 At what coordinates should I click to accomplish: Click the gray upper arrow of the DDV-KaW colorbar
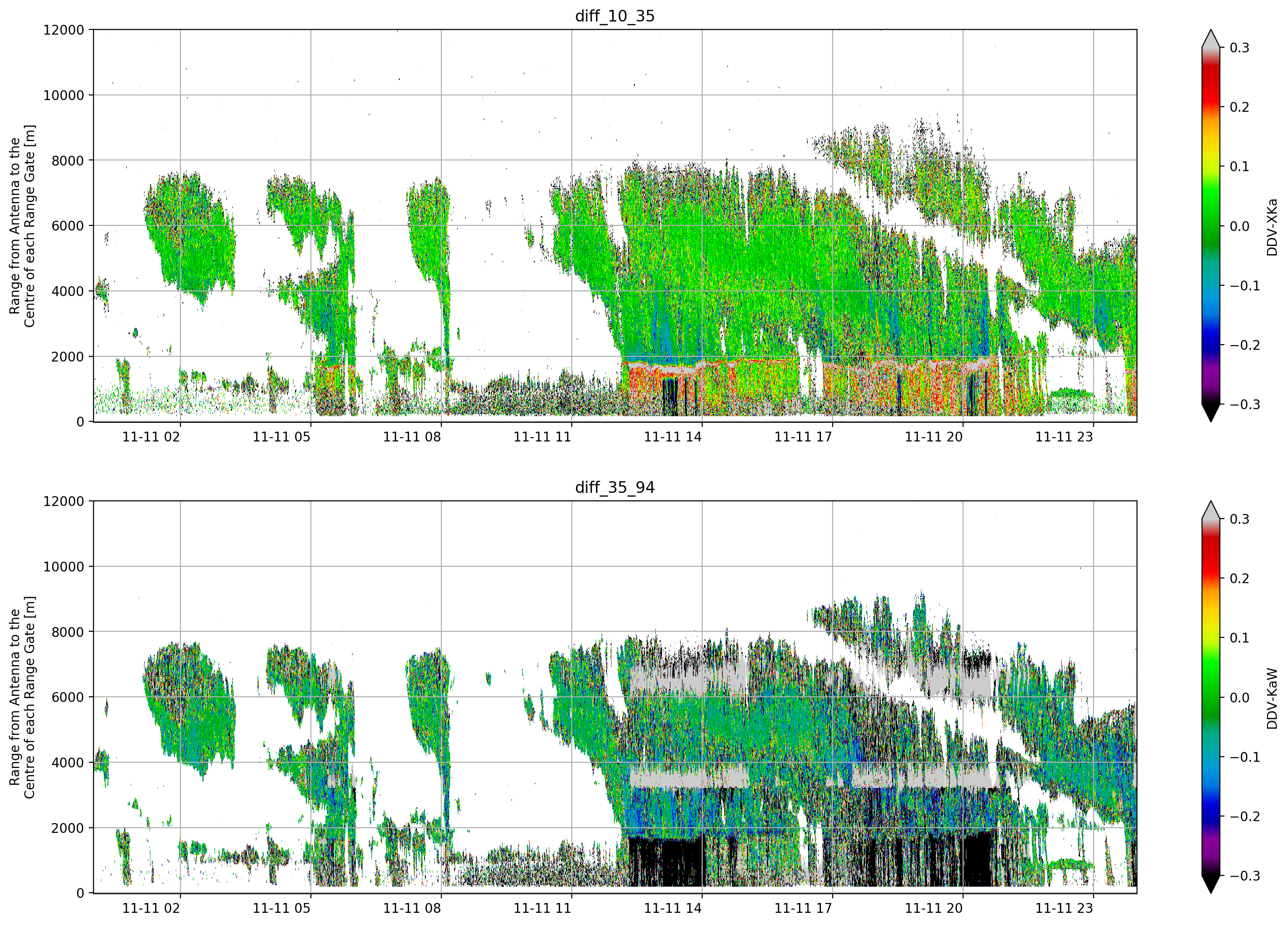coord(1211,510)
